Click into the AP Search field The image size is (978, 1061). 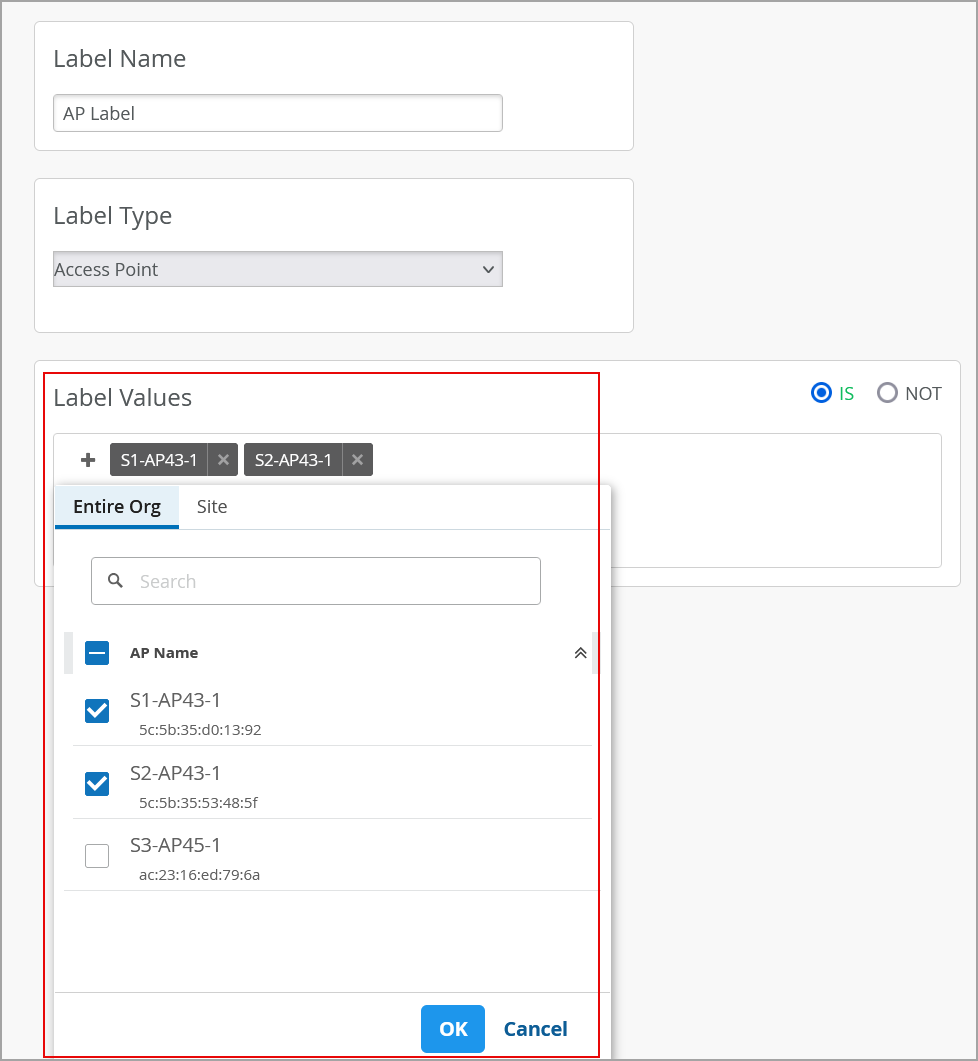tap(330, 581)
